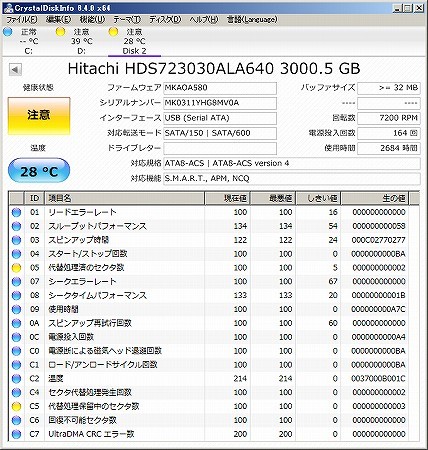Select the スループットパフォーマンス row name

point(97,226)
